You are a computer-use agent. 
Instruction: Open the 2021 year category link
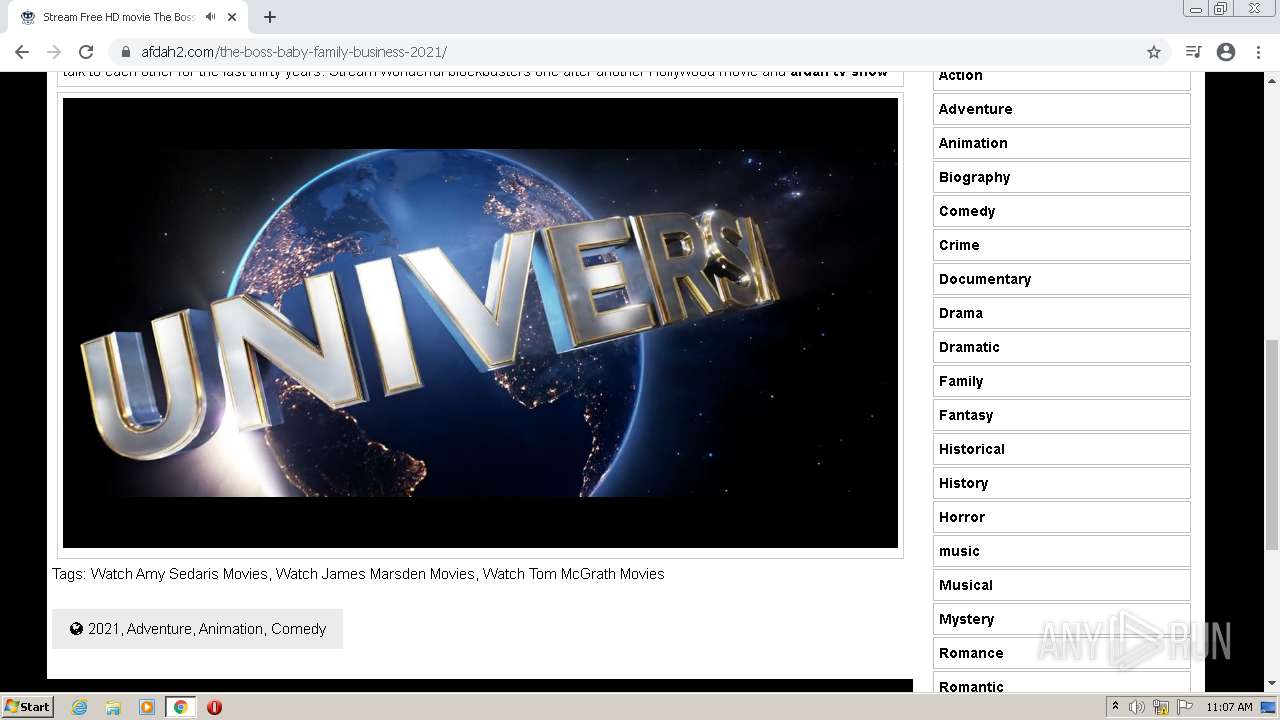point(103,629)
